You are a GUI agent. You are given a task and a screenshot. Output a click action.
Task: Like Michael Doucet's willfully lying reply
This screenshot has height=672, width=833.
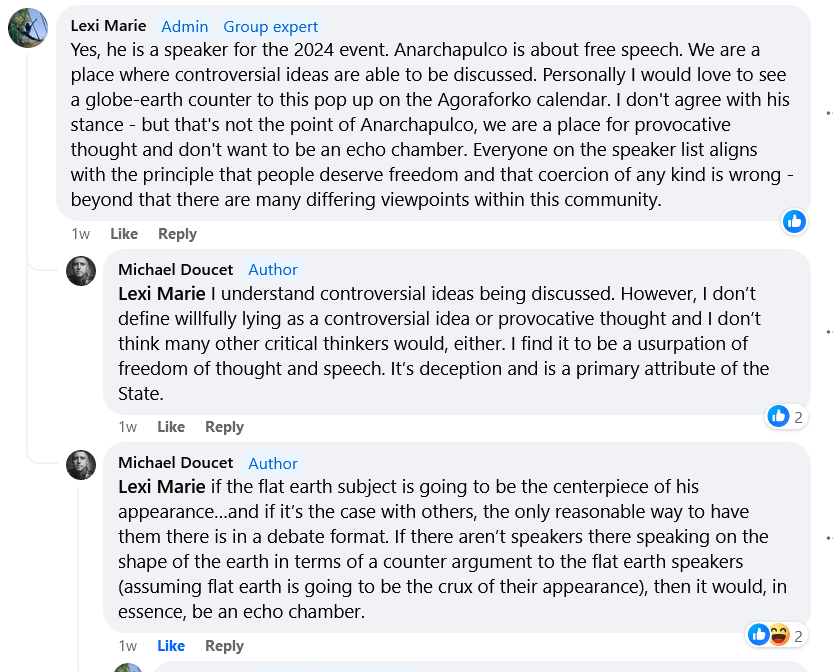(171, 427)
